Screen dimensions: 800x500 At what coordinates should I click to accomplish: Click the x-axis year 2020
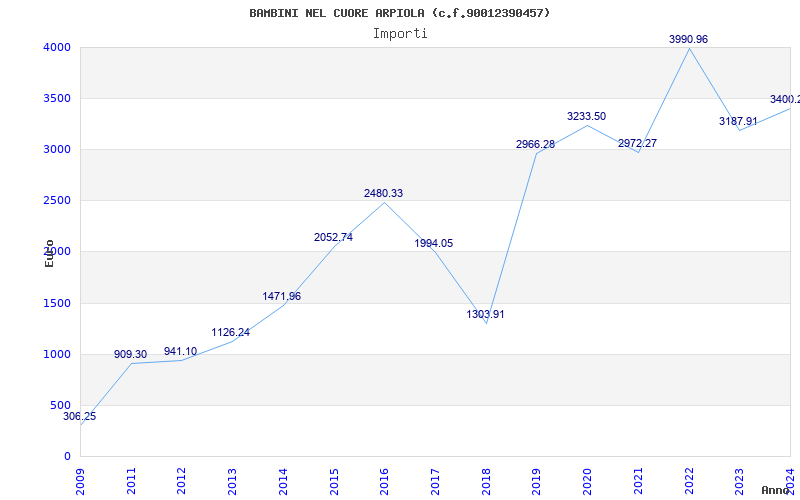pyautogui.click(x=587, y=481)
